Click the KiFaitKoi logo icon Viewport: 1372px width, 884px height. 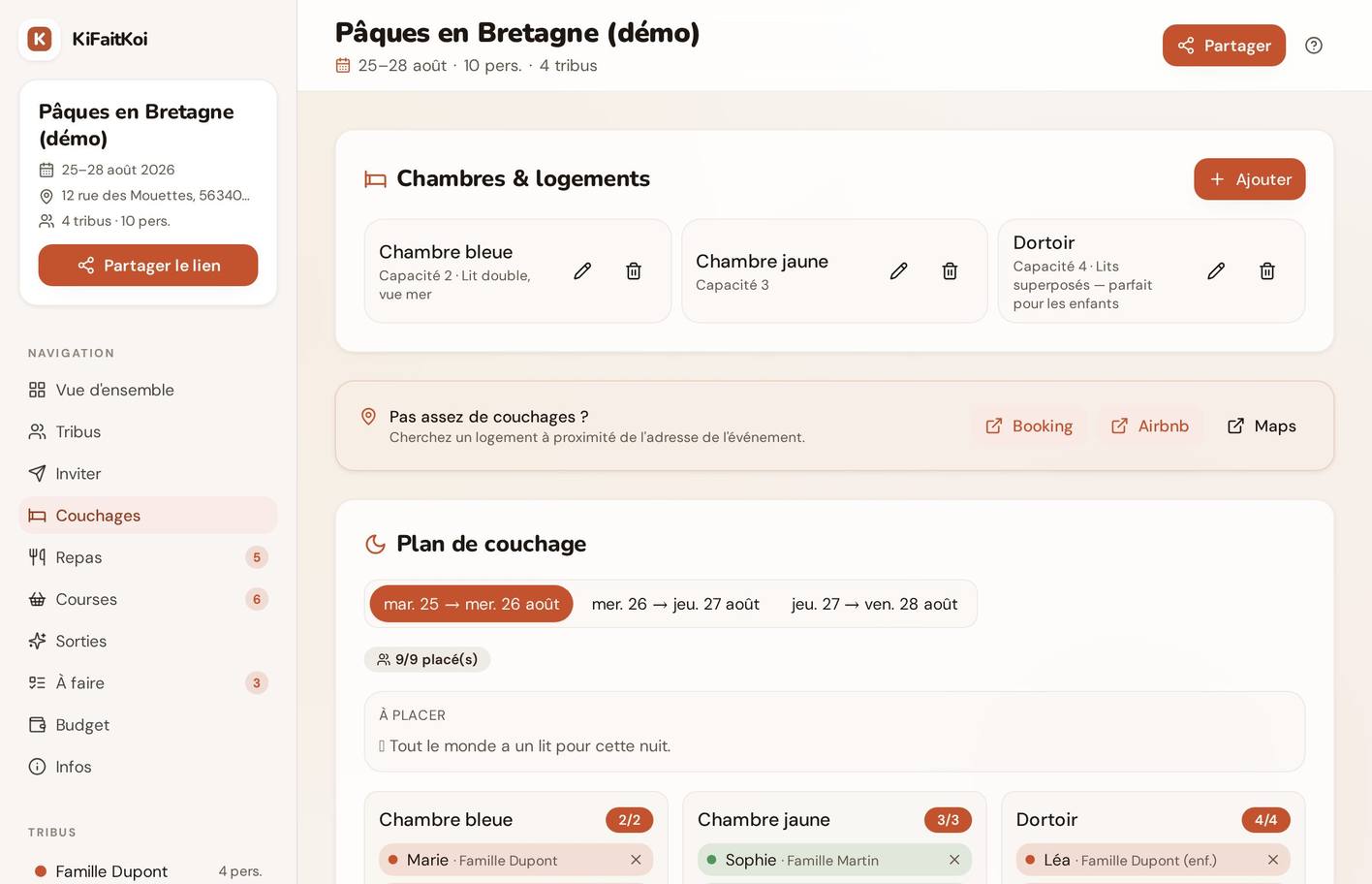[x=40, y=39]
